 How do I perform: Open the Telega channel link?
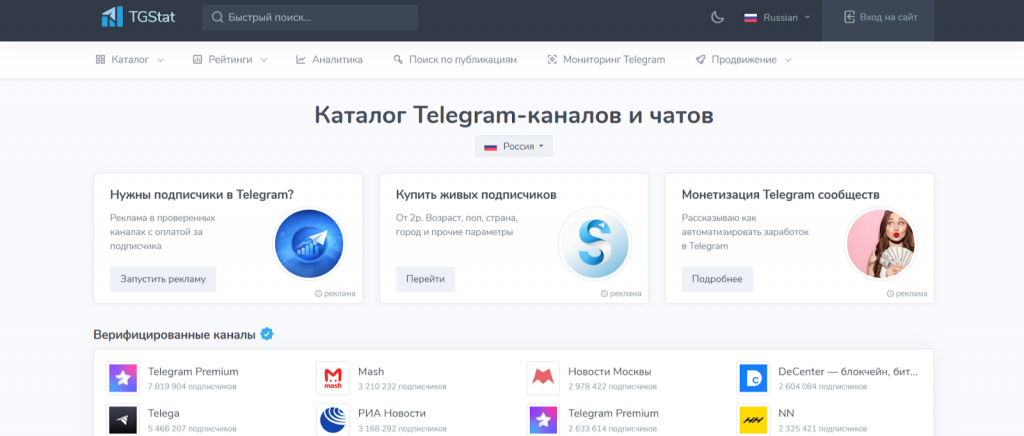[x=164, y=413]
